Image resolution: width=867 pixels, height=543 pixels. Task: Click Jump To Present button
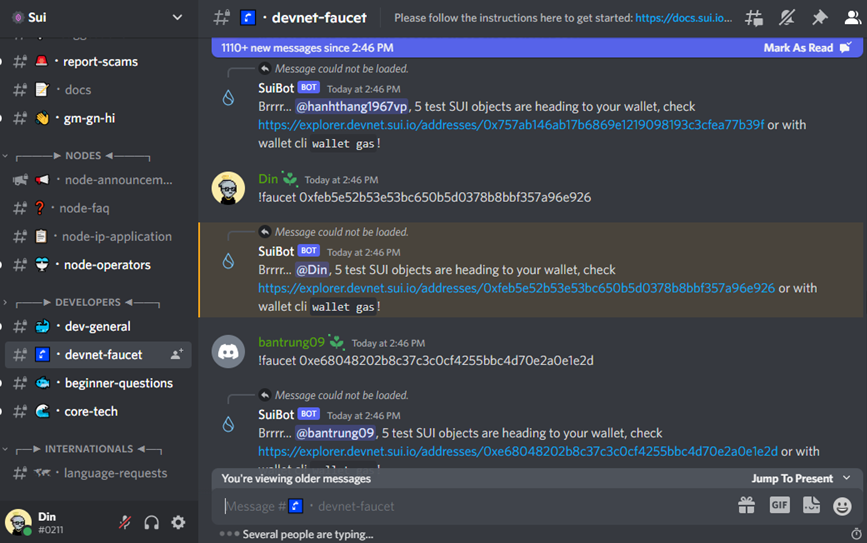point(800,478)
